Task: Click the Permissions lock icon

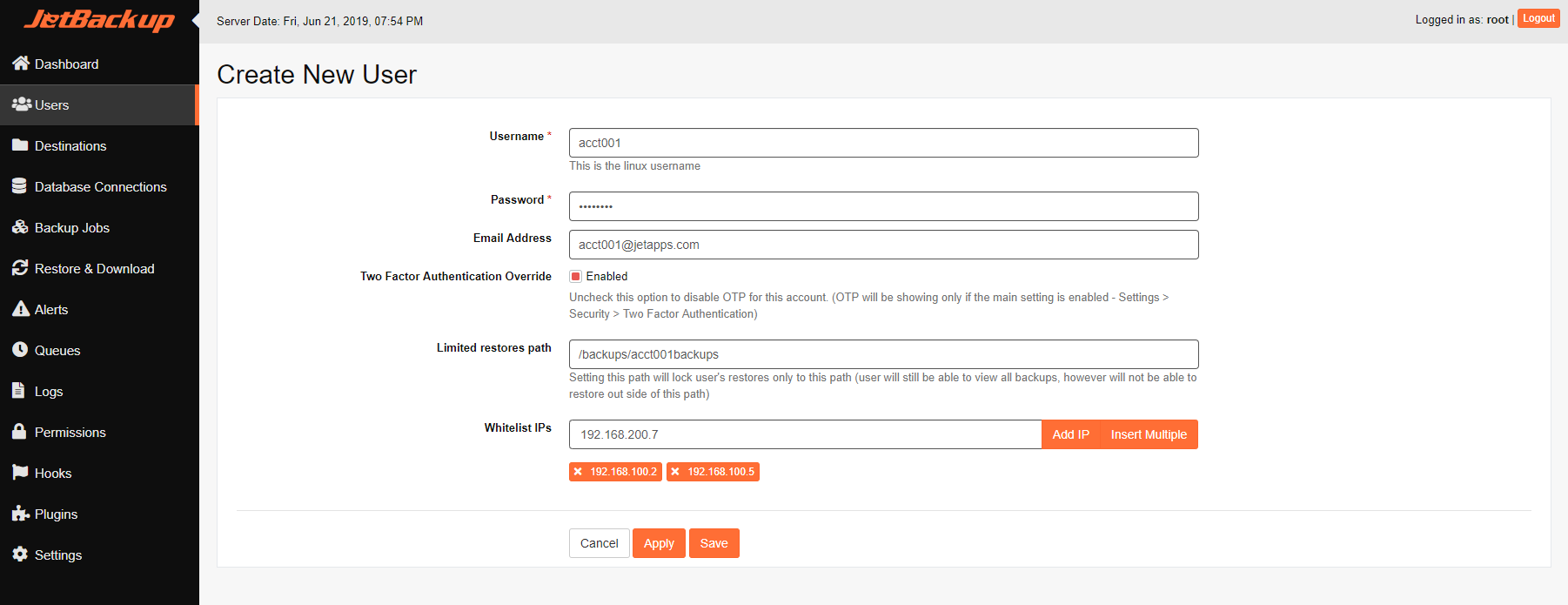Action: click(19, 431)
